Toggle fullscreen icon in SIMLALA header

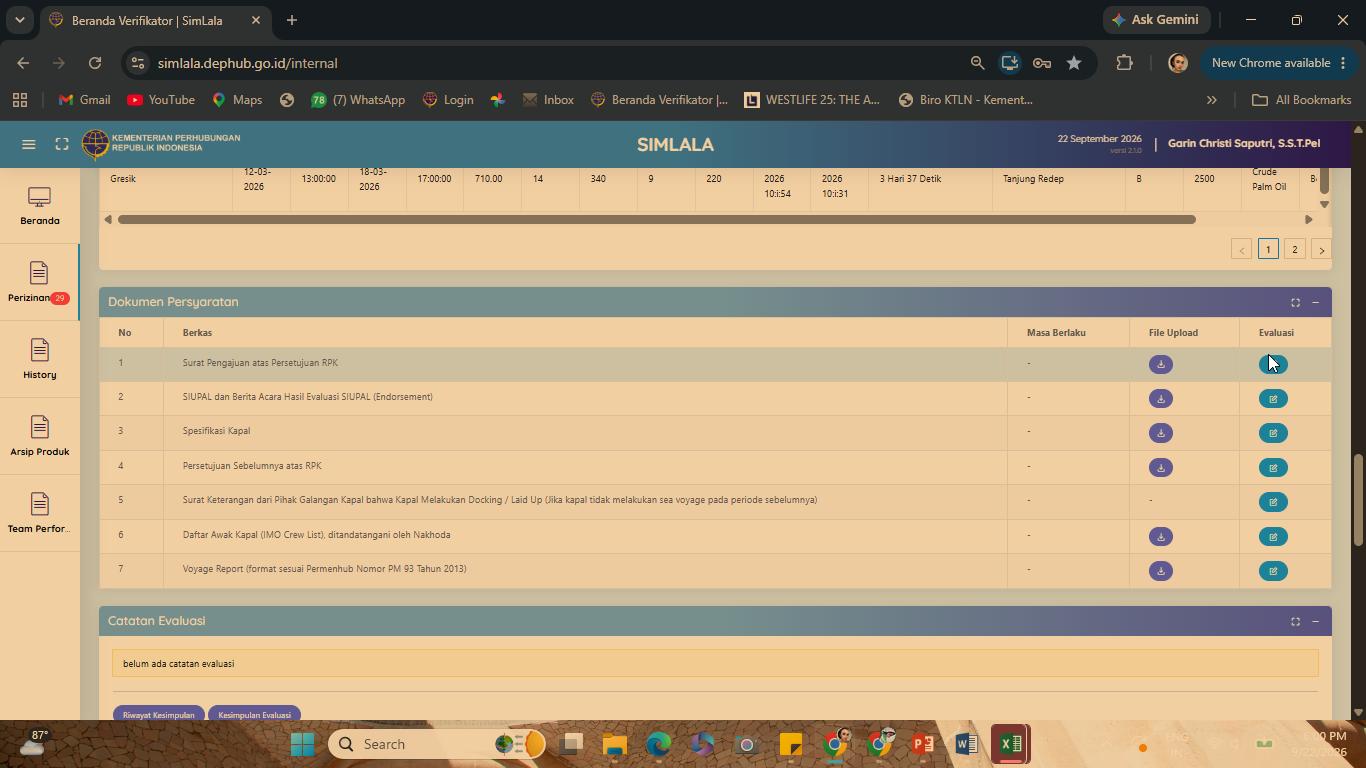click(x=62, y=145)
